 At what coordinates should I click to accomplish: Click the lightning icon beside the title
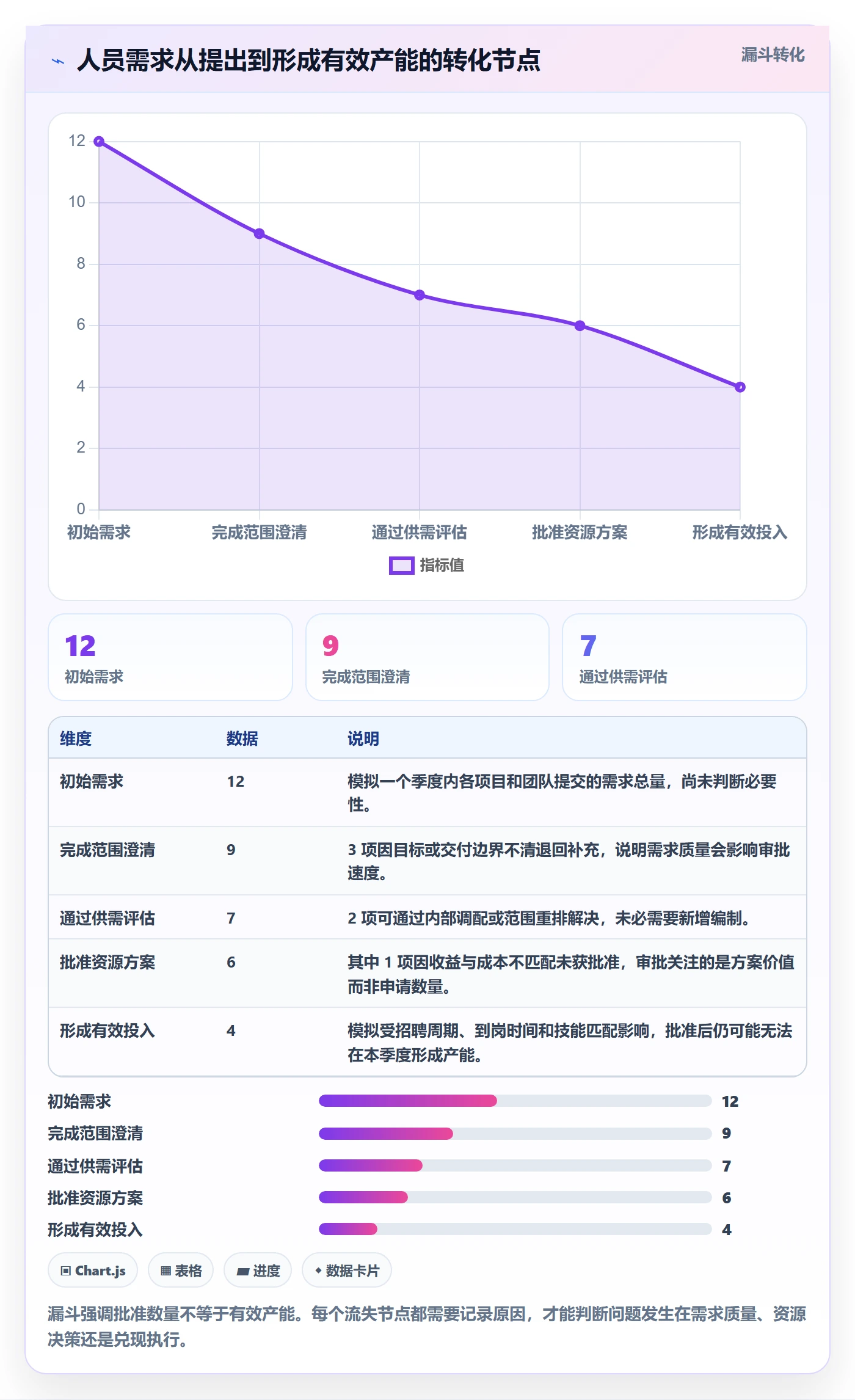(58, 61)
